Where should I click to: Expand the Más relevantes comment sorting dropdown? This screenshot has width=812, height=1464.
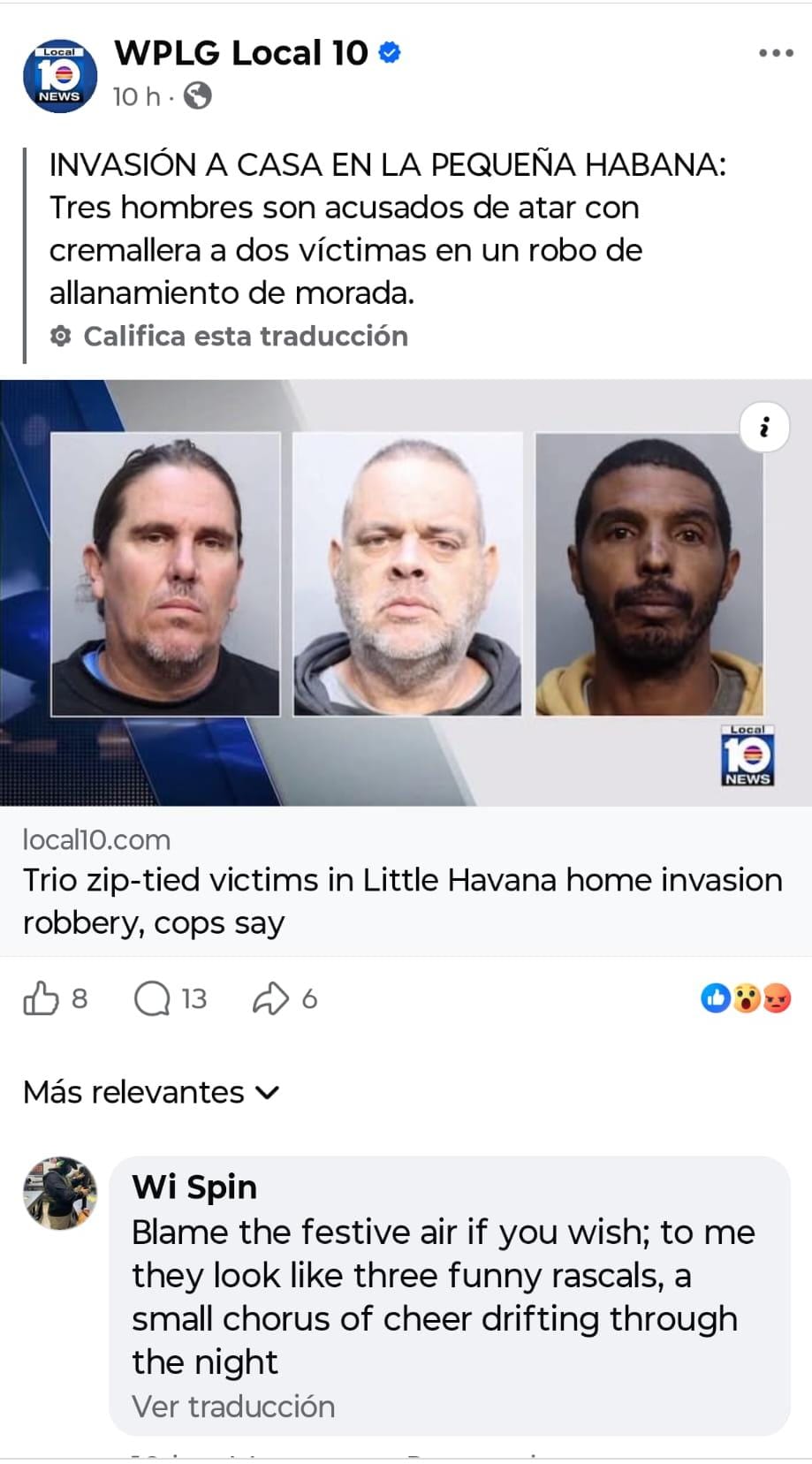tap(151, 1092)
